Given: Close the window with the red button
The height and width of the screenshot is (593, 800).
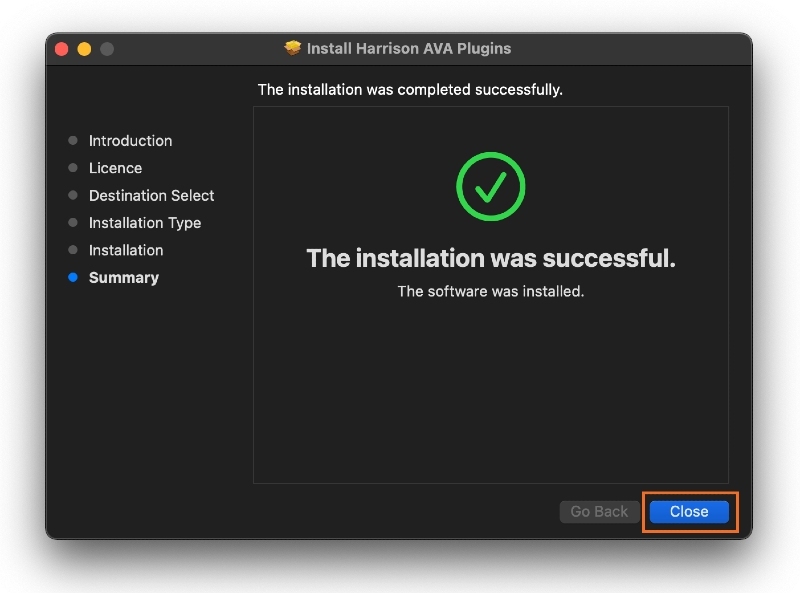Looking at the screenshot, I should pyautogui.click(x=62, y=49).
